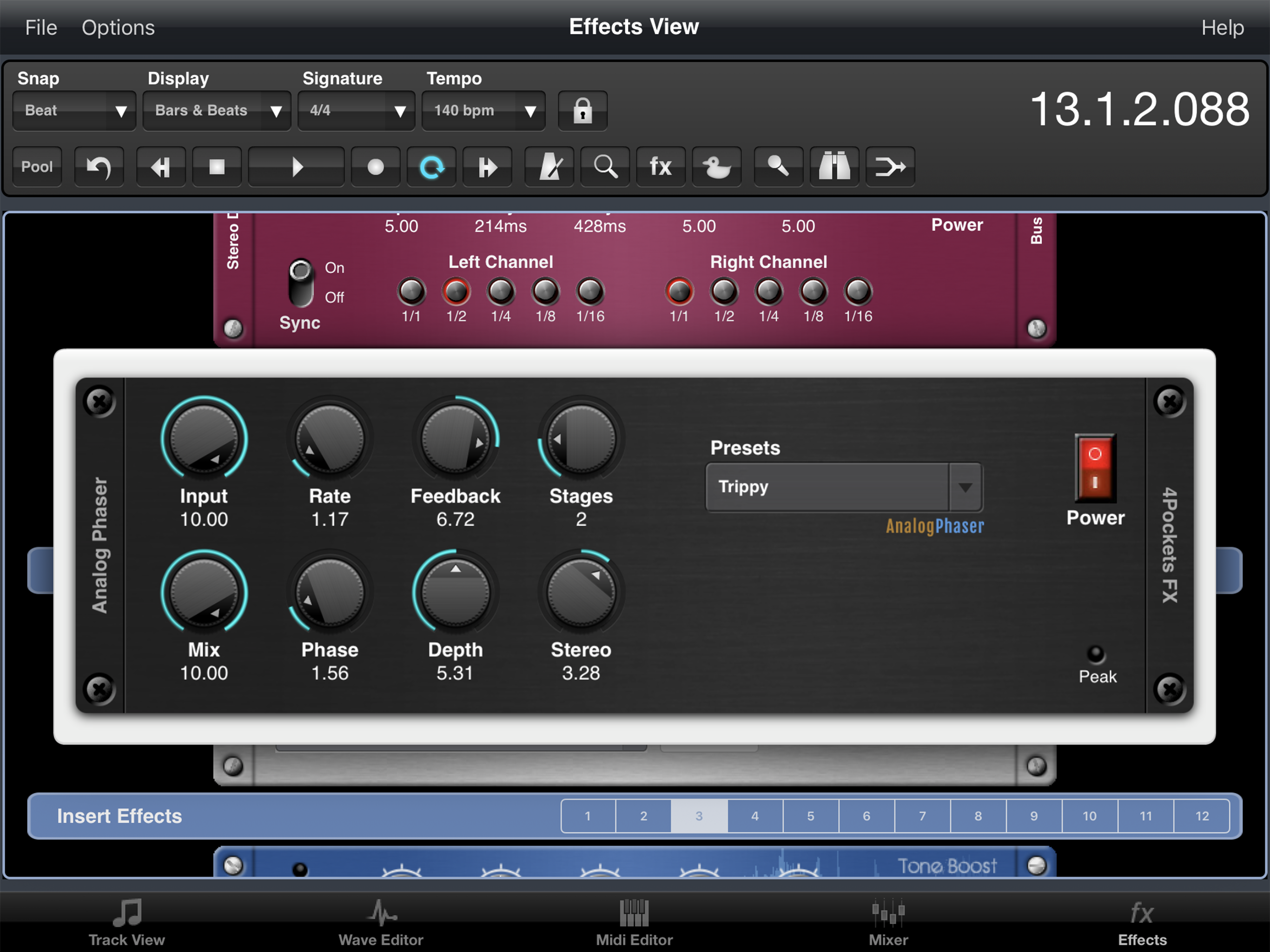Open the 140 bpm Tempo dropdown
This screenshot has height=952, width=1270.
tap(483, 110)
